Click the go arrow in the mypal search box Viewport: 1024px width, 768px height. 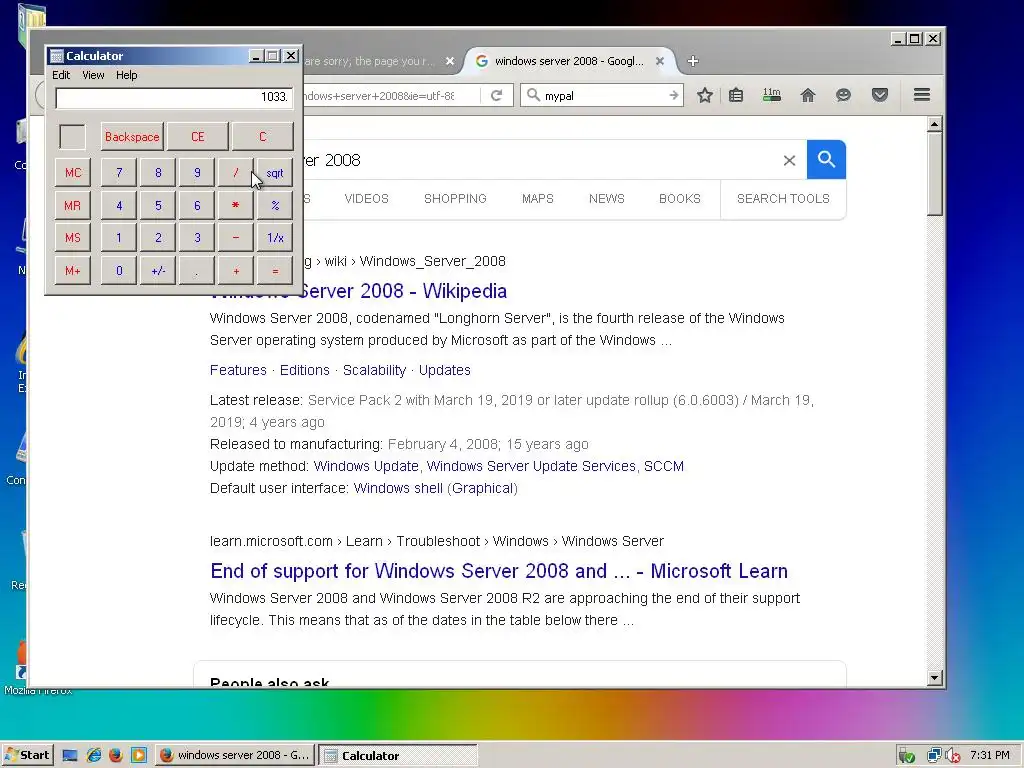point(673,95)
